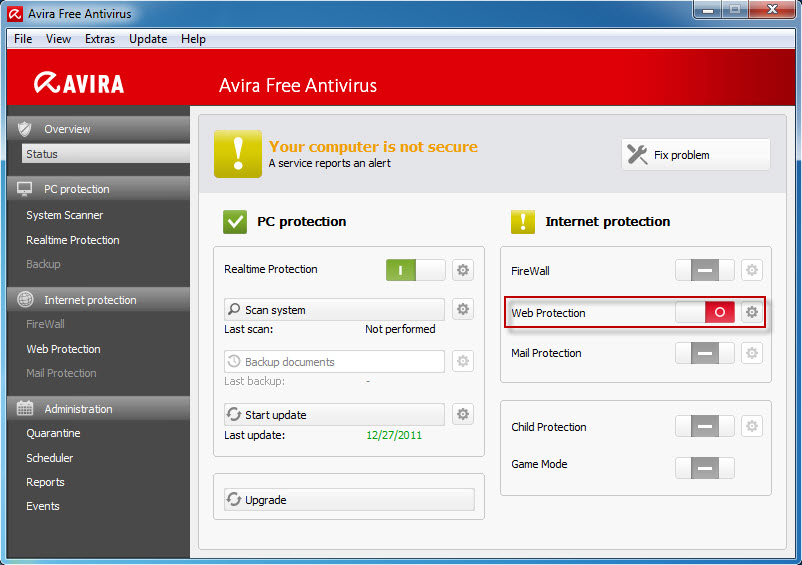This screenshot has width=802, height=565.
Task: Open Realtime Protection in sidebar
Action: click(x=73, y=240)
